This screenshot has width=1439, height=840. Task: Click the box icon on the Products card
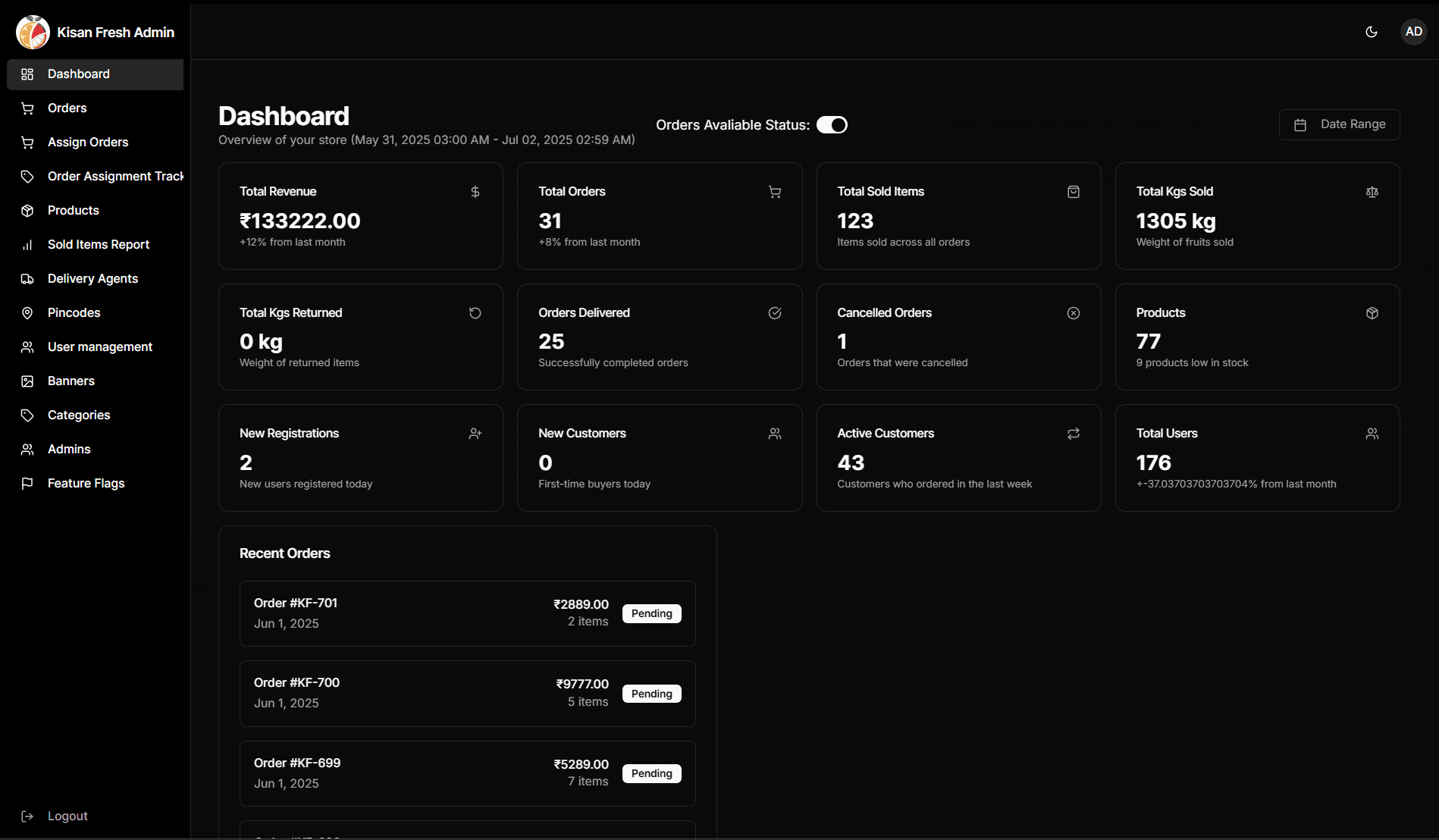click(1372, 313)
